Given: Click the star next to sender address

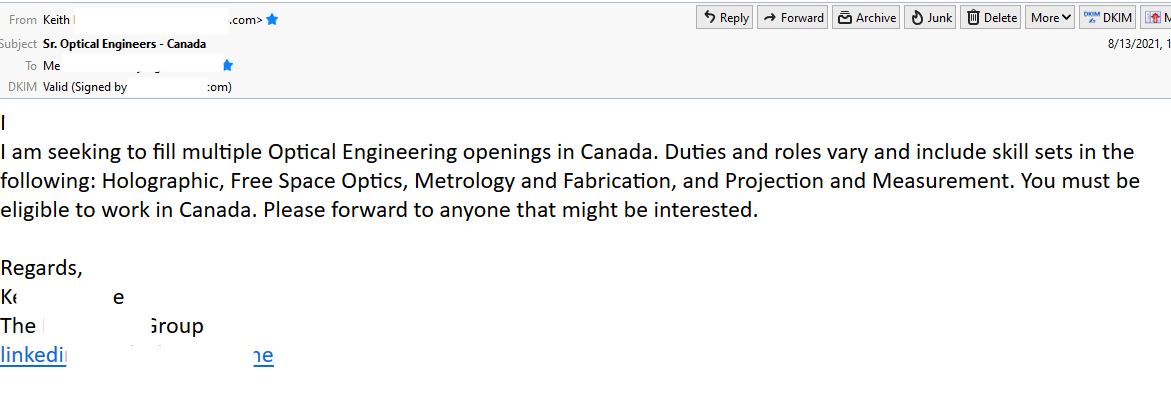Looking at the screenshot, I should tap(272, 20).
